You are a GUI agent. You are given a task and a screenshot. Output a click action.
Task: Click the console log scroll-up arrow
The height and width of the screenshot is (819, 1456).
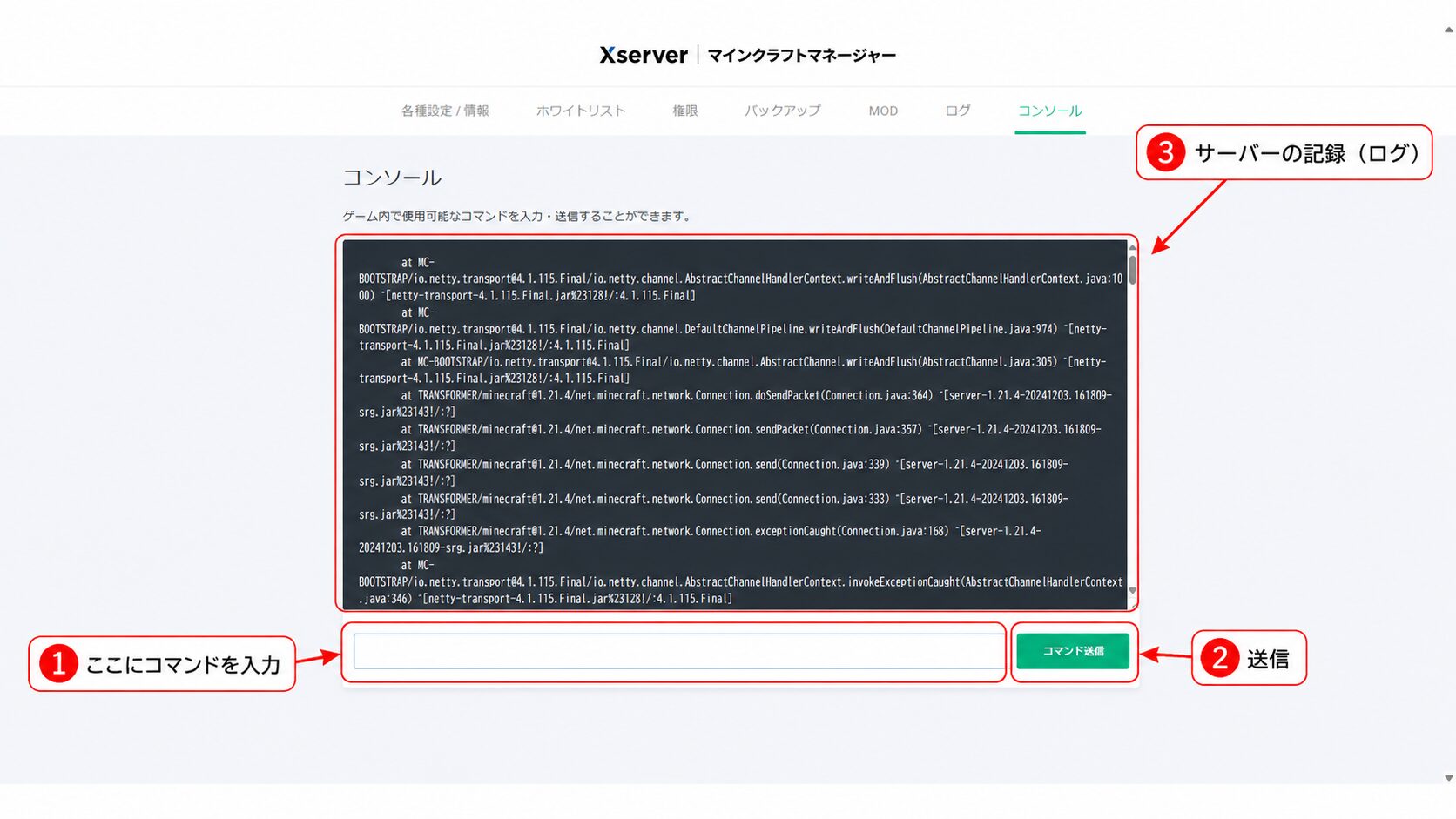click(1132, 247)
